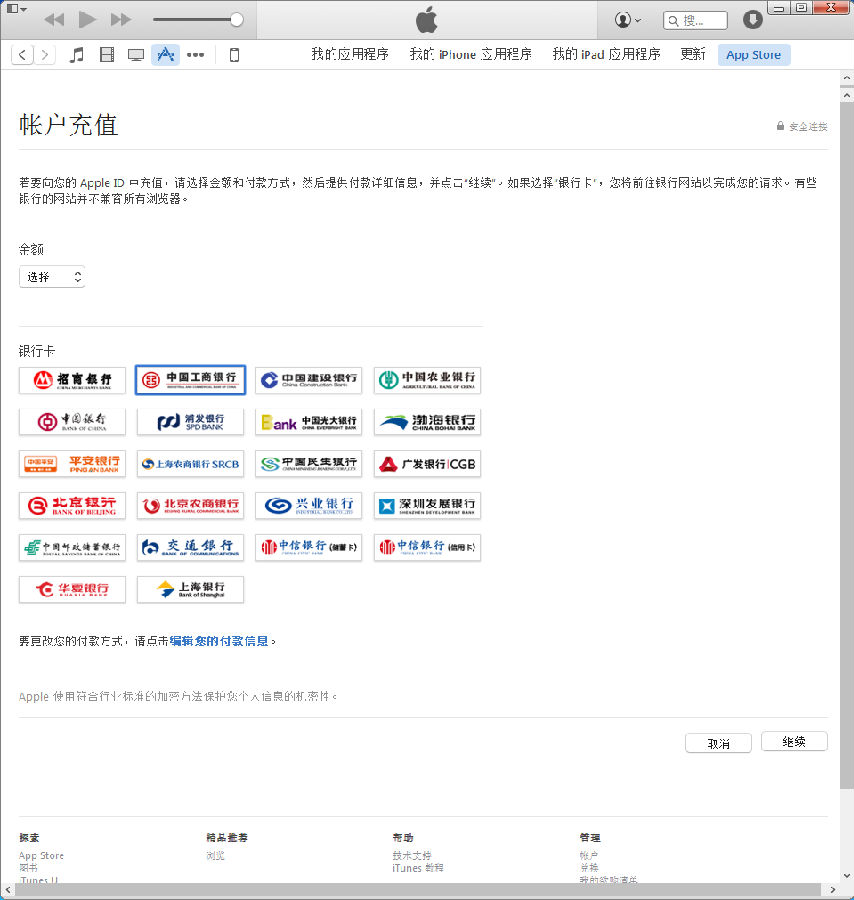The image size is (854, 900).
Task: Click the fast-forward button
Action: coord(121,20)
